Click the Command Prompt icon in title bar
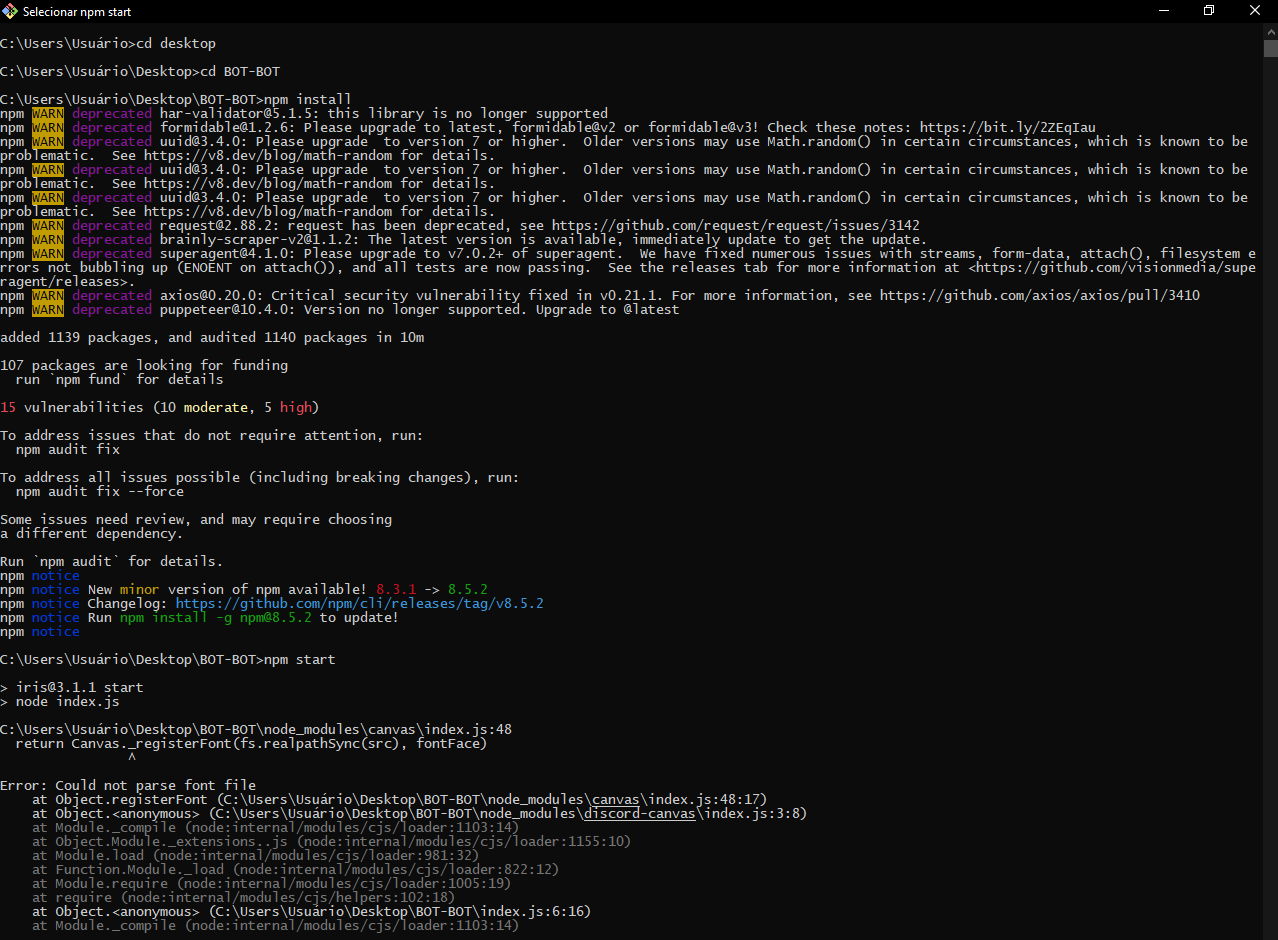 (x=12, y=11)
